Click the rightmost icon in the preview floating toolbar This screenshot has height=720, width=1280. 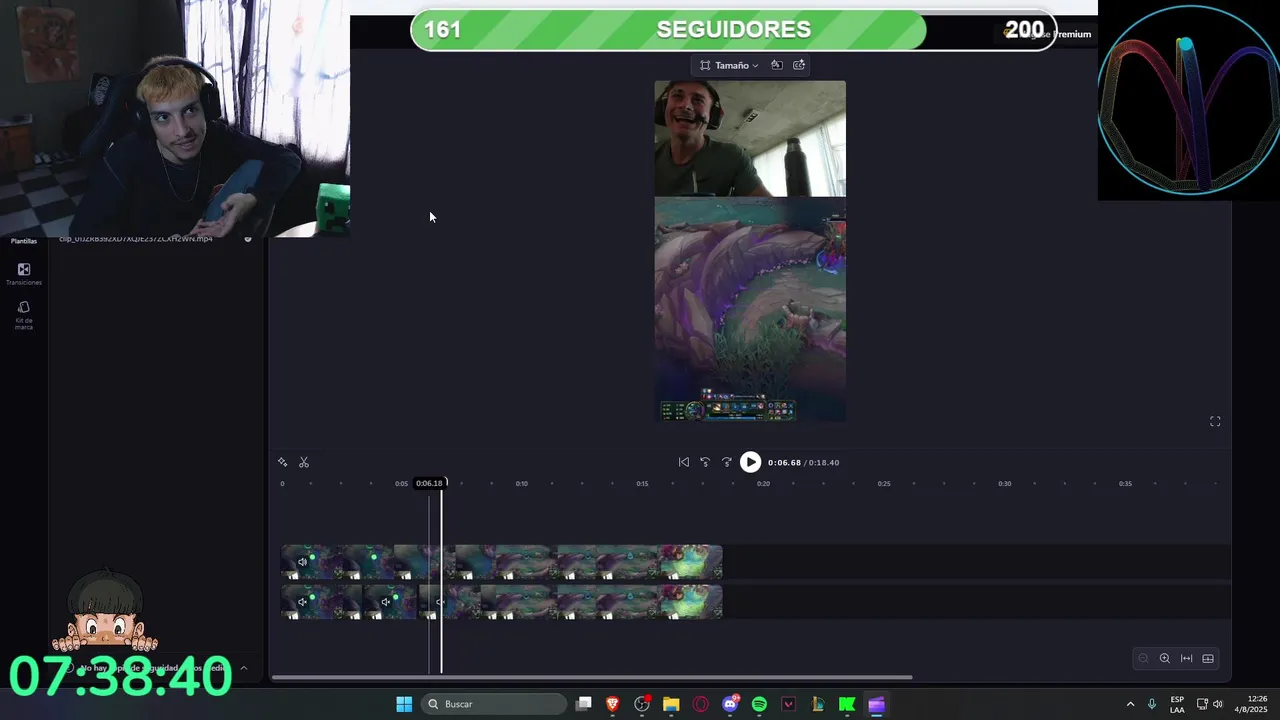click(x=799, y=65)
